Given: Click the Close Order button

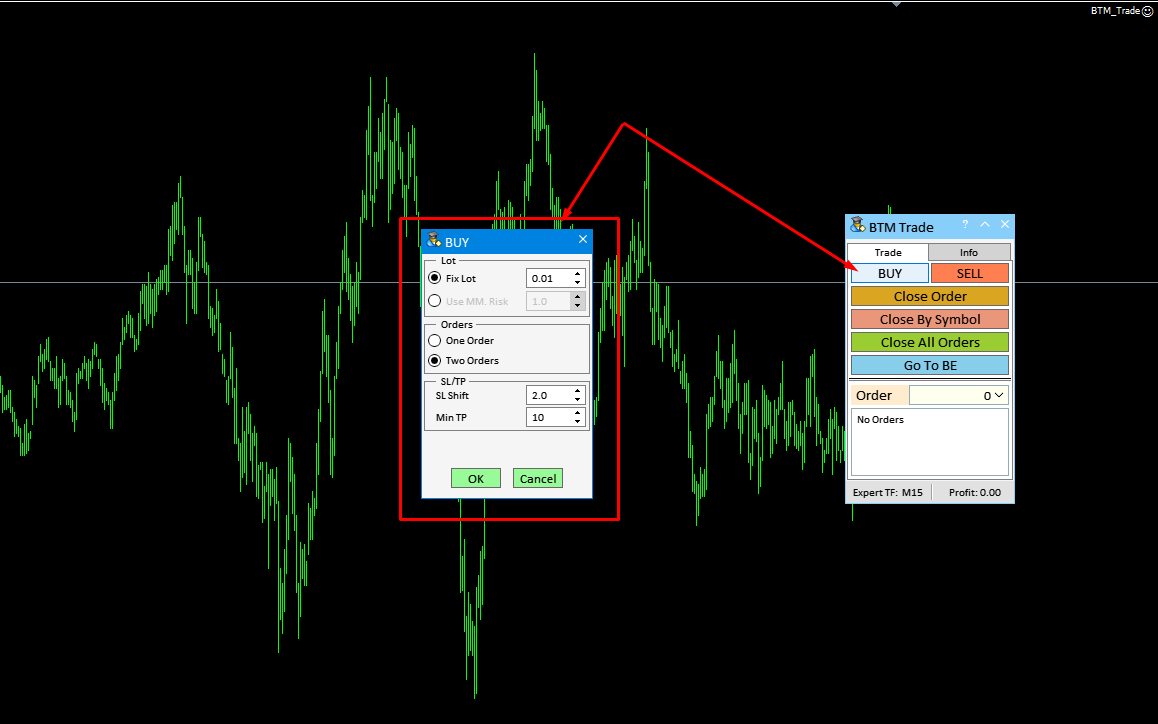Looking at the screenshot, I should [x=930, y=296].
